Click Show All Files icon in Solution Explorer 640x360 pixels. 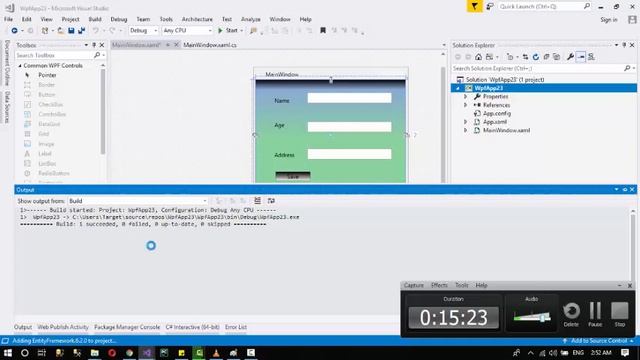tap(556, 57)
